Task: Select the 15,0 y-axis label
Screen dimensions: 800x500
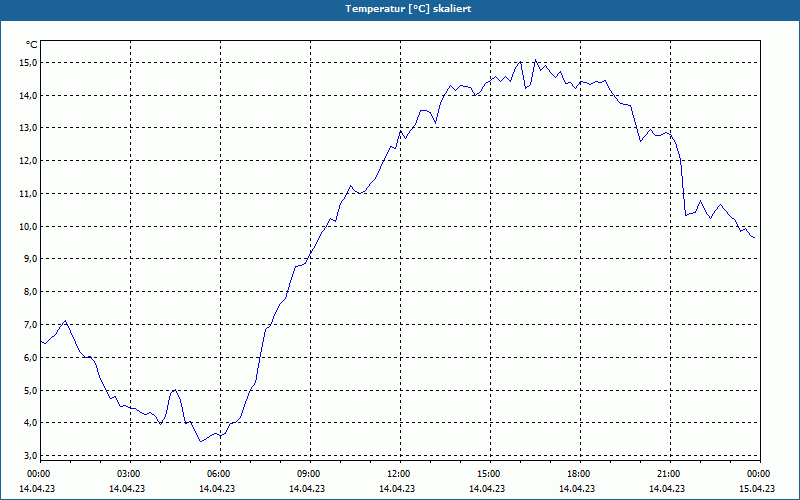Action: [29, 63]
